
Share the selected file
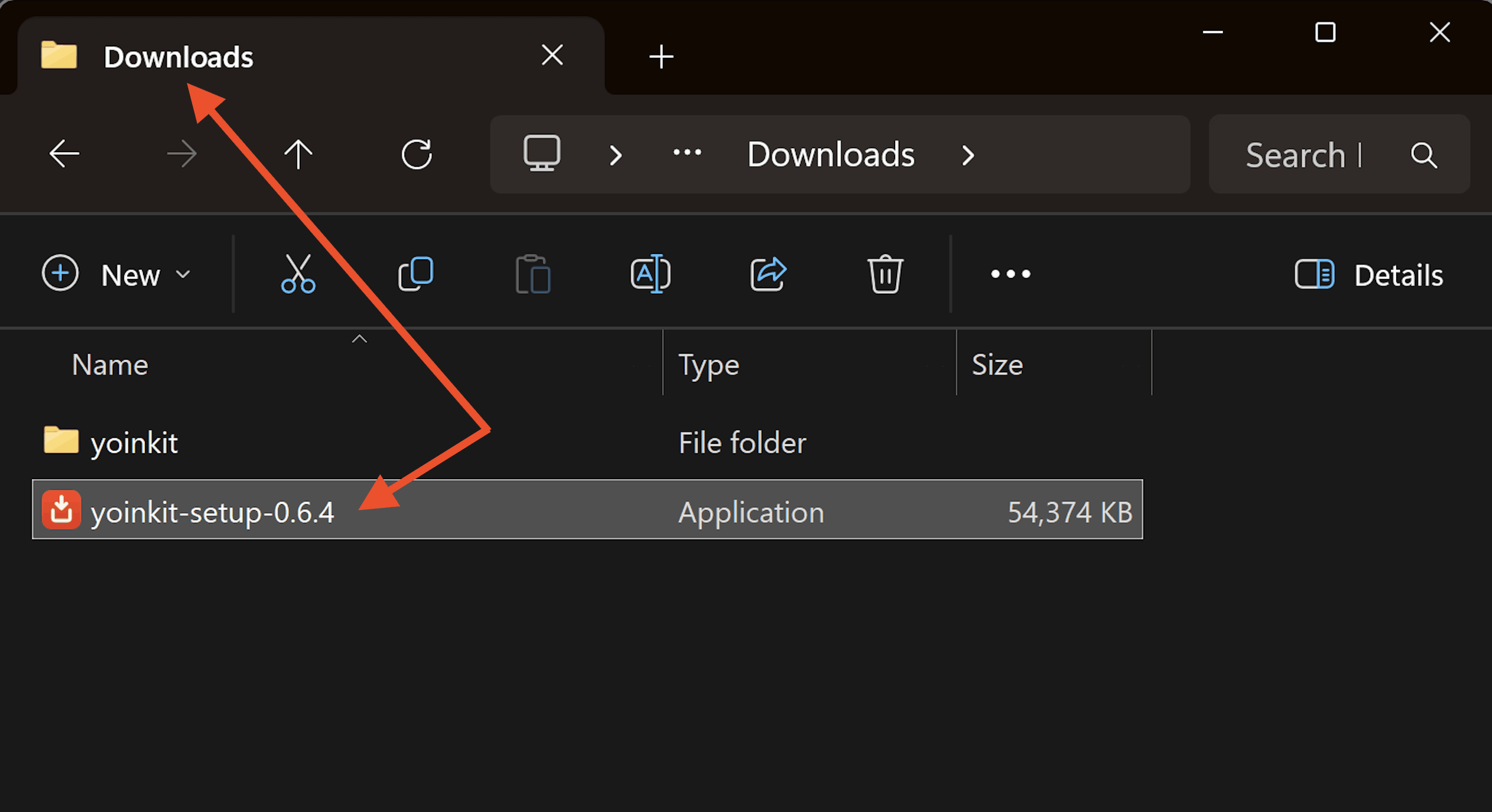pos(768,274)
